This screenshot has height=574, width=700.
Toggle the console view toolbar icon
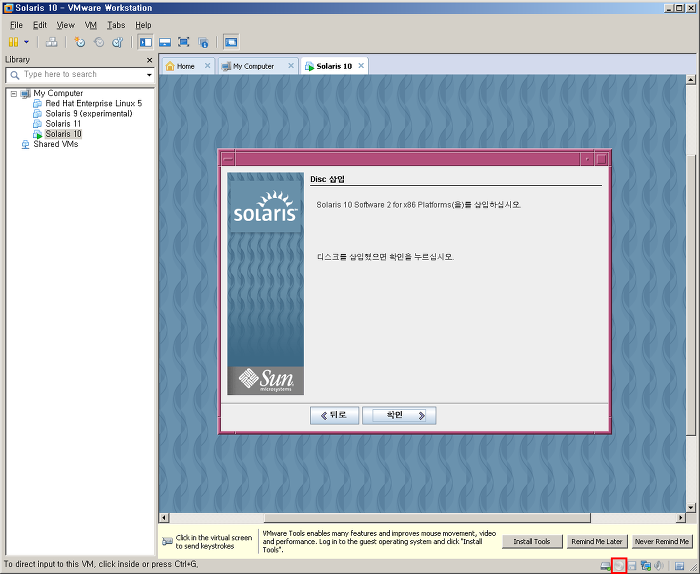click(x=231, y=42)
